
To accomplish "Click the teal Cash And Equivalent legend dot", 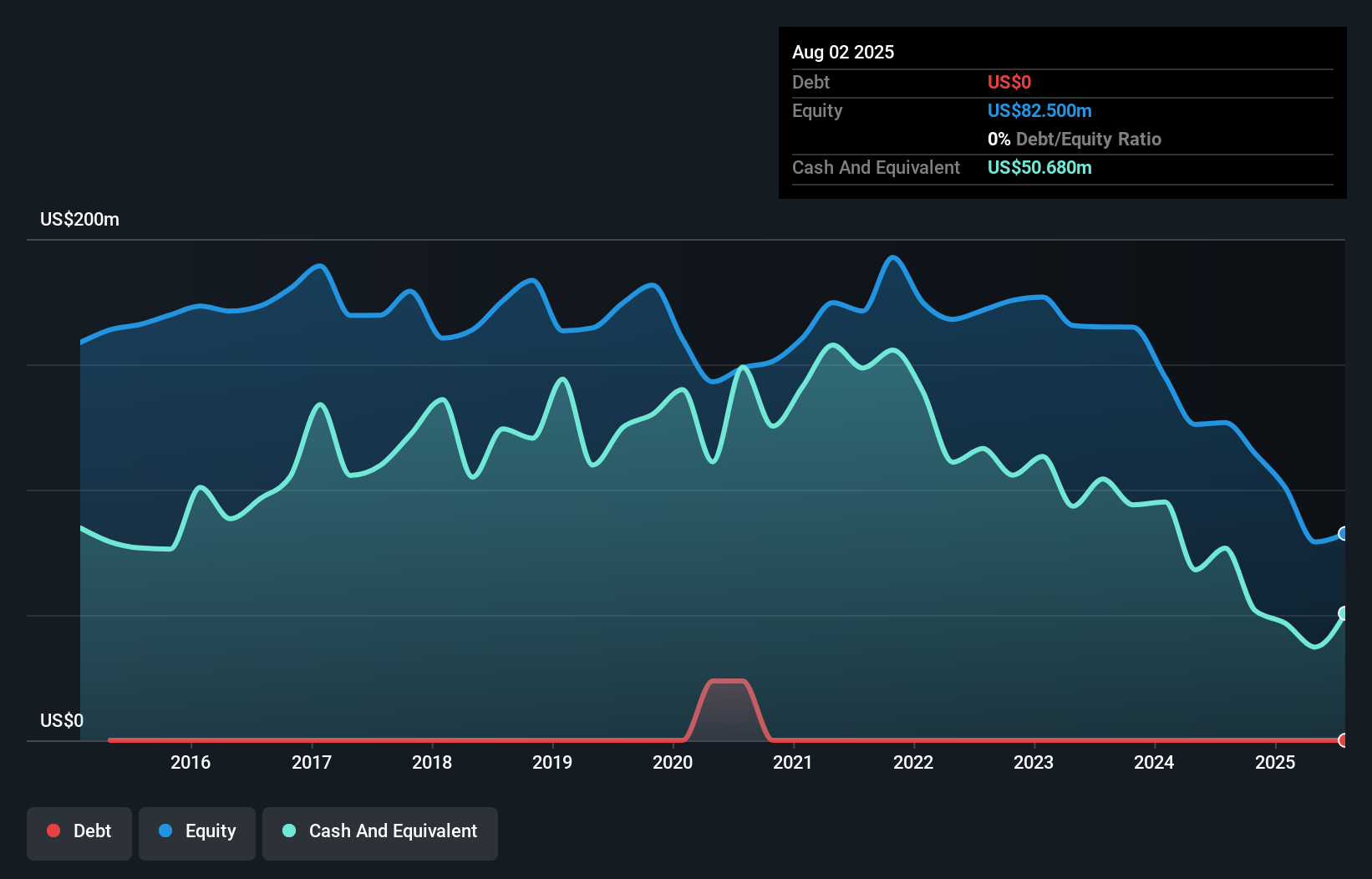I will 288,831.
